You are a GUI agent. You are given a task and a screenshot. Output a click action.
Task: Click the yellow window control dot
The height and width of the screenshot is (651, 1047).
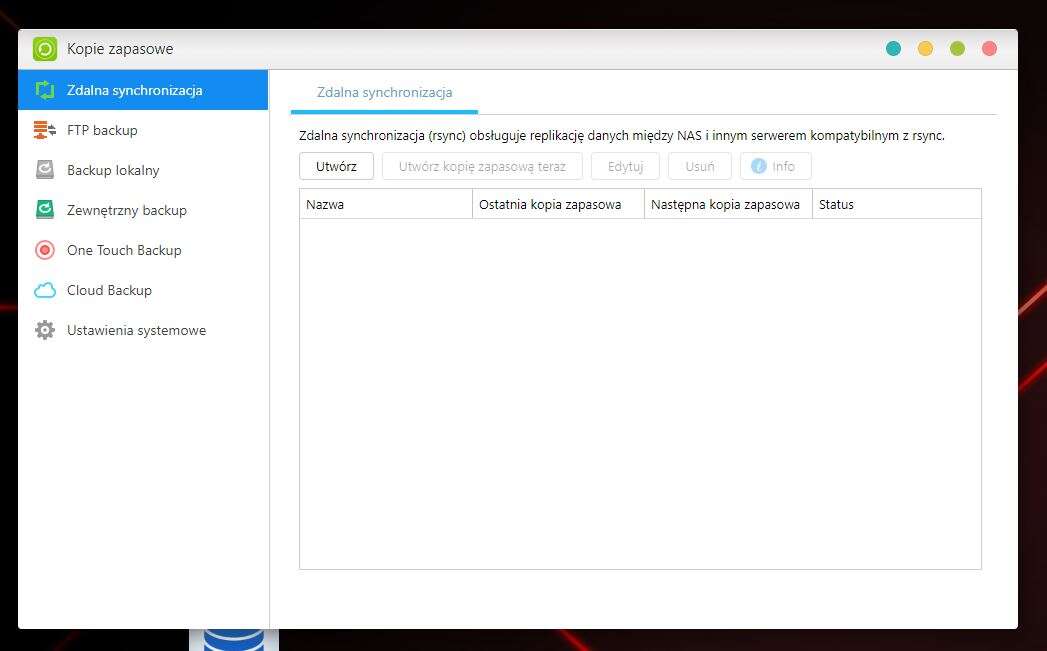tap(925, 49)
